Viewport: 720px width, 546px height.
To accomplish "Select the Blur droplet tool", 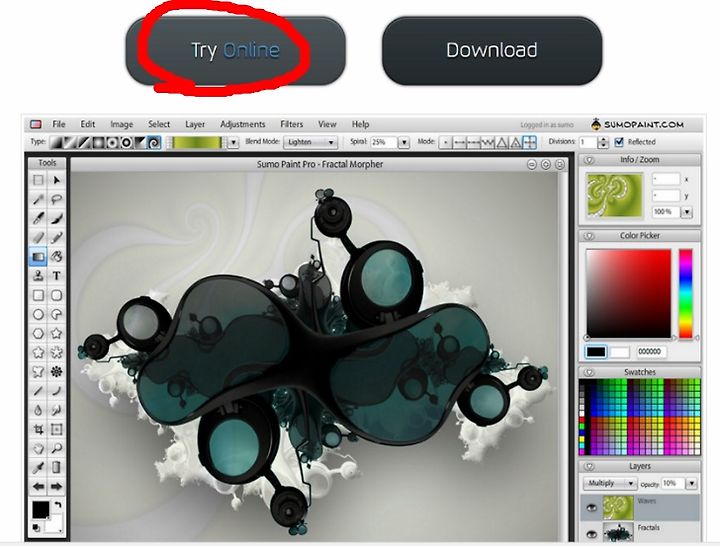I will [x=39, y=410].
